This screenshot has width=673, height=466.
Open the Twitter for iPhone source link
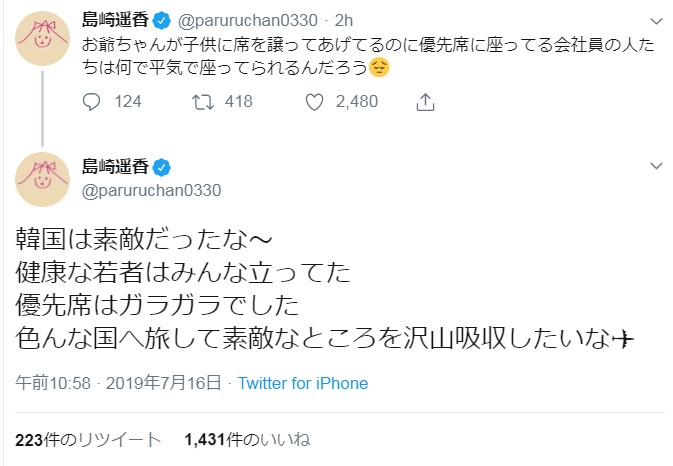pyautogui.click(x=302, y=383)
